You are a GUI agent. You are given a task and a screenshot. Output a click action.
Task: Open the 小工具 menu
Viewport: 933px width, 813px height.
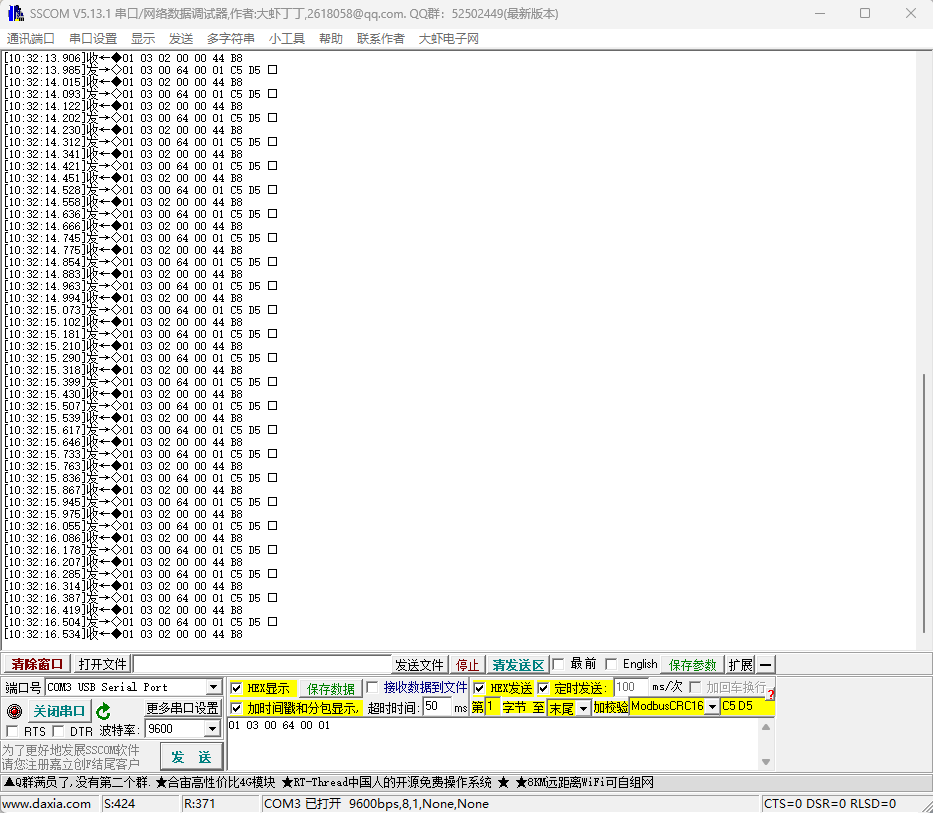click(x=286, y=39)
